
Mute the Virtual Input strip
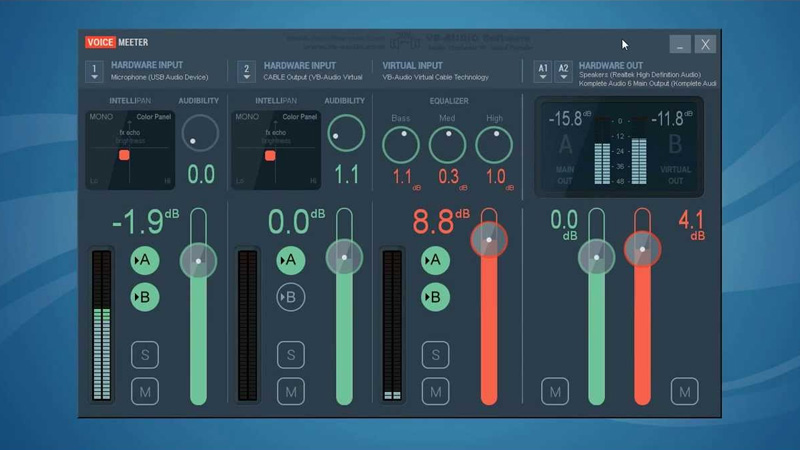click(x=435, y=391)
